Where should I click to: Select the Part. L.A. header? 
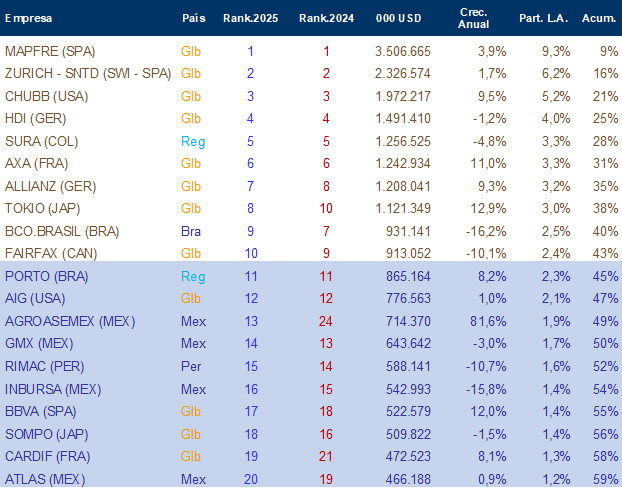pyautogui.click(x=543, y=18)
